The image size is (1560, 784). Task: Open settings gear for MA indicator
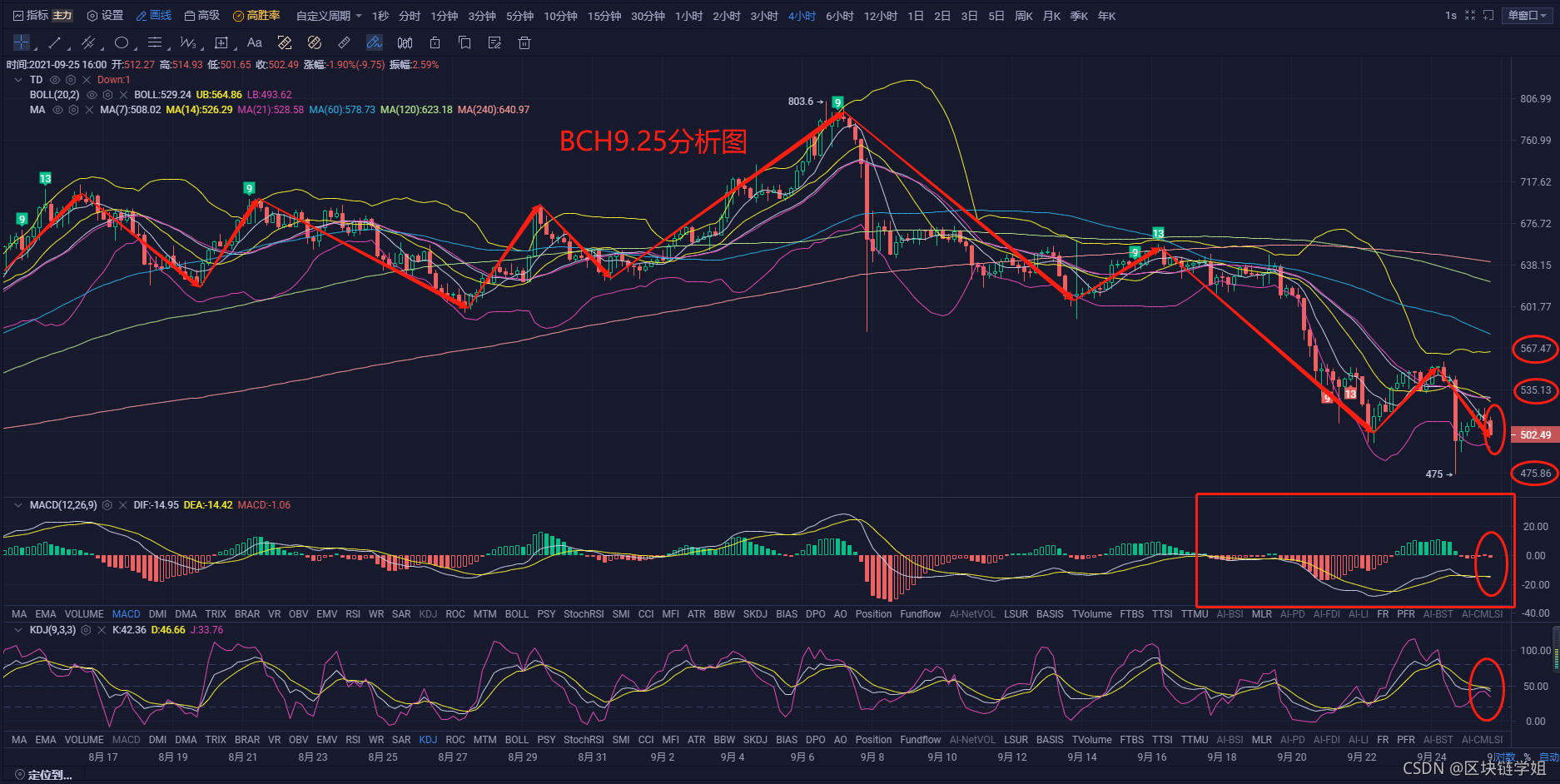[73, 110]
